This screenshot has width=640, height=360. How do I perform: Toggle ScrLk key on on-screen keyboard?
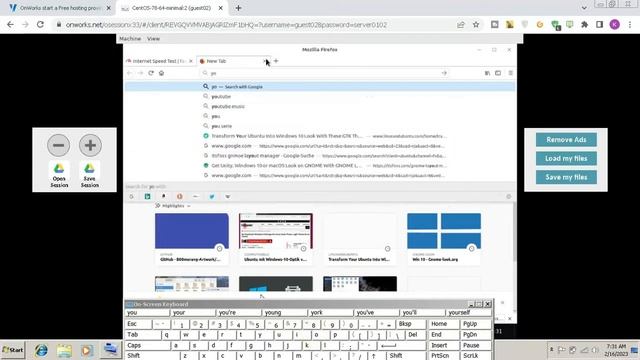476,356
